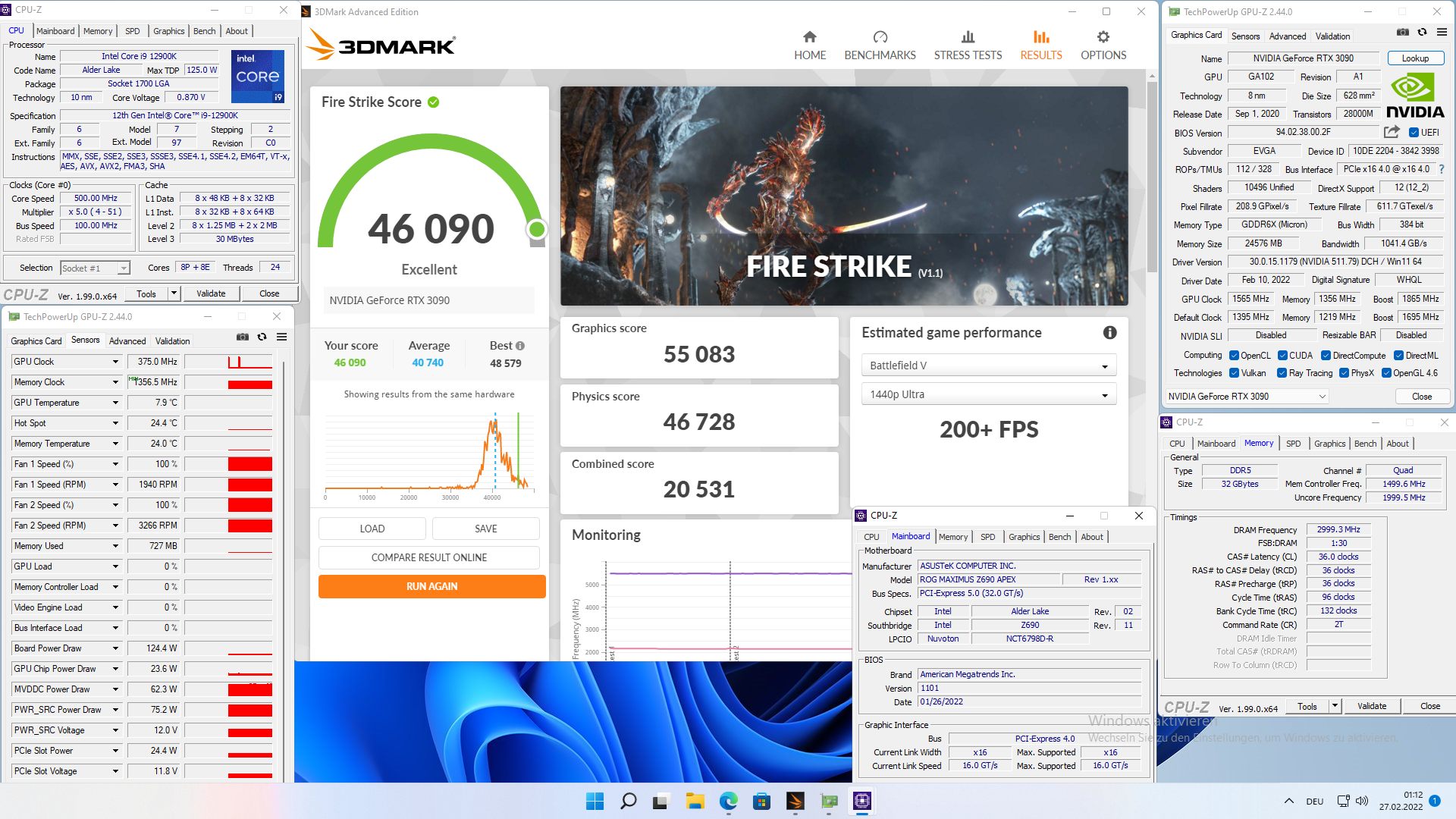1456x819 pixels.
Task: Open File Explorer from taskbar
Action: tap(695, 801)
